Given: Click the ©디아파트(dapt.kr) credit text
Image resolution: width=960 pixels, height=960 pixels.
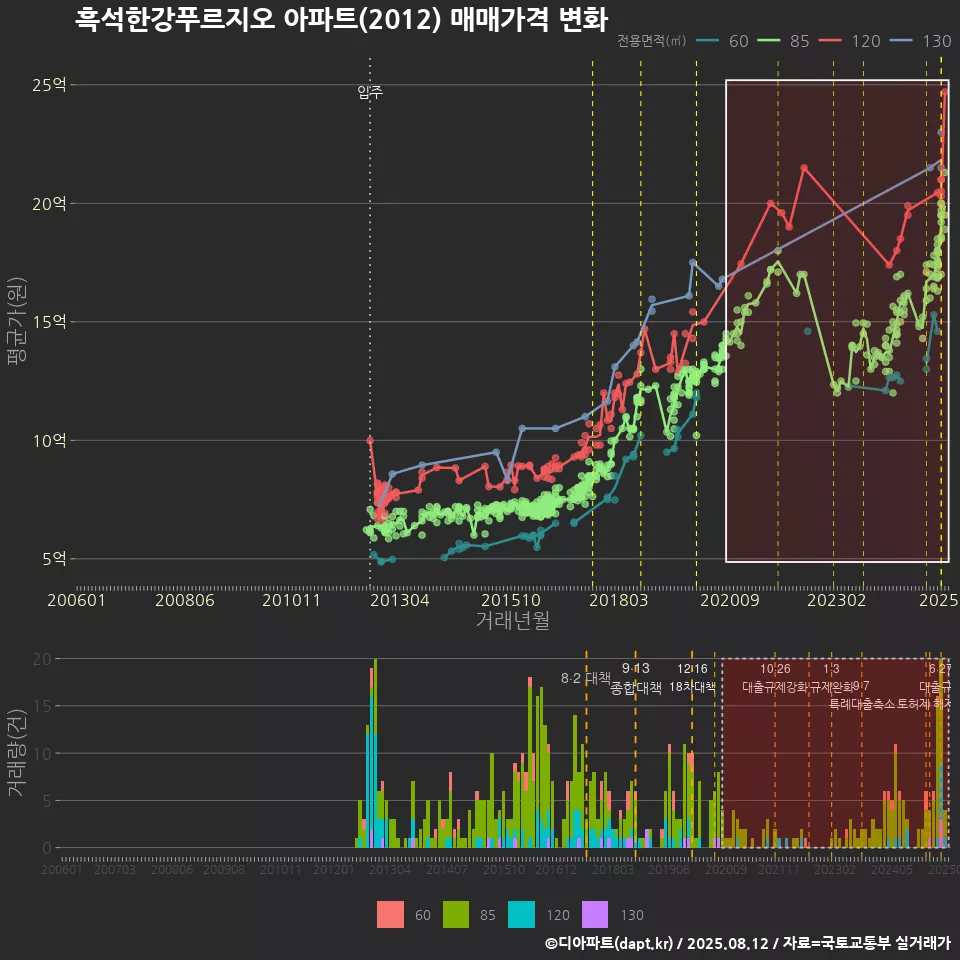Looking at the screenshot, I should click(609, 943).
